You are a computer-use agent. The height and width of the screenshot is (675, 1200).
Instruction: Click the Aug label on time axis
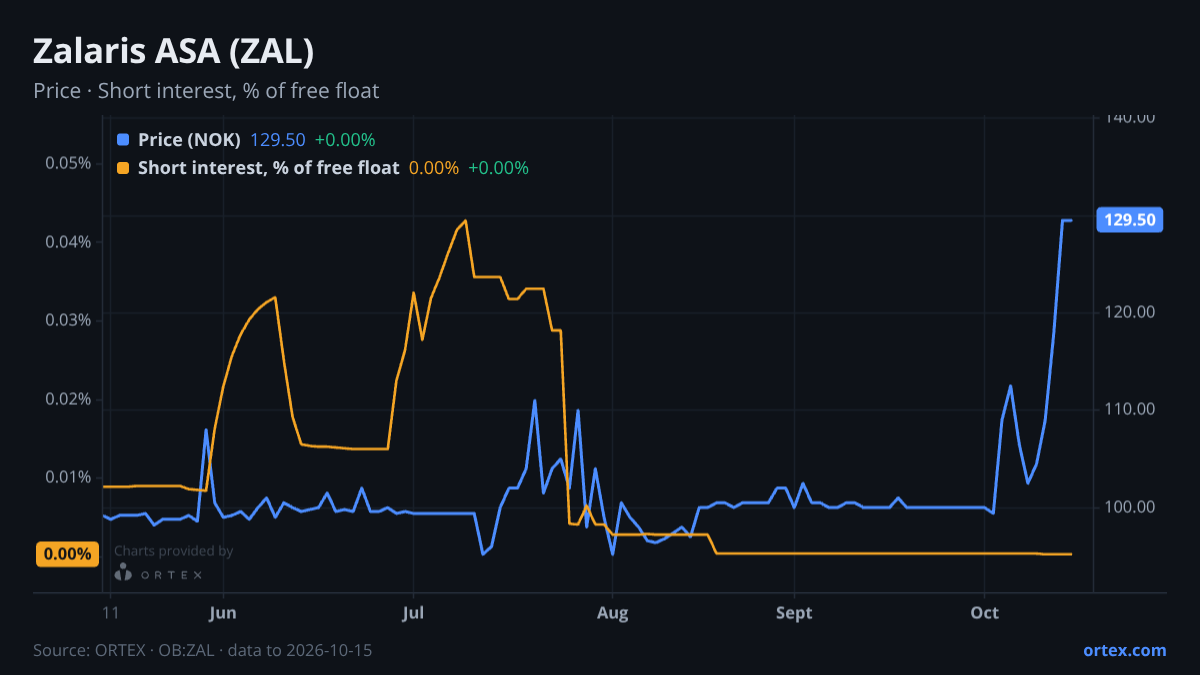[613, 613]
